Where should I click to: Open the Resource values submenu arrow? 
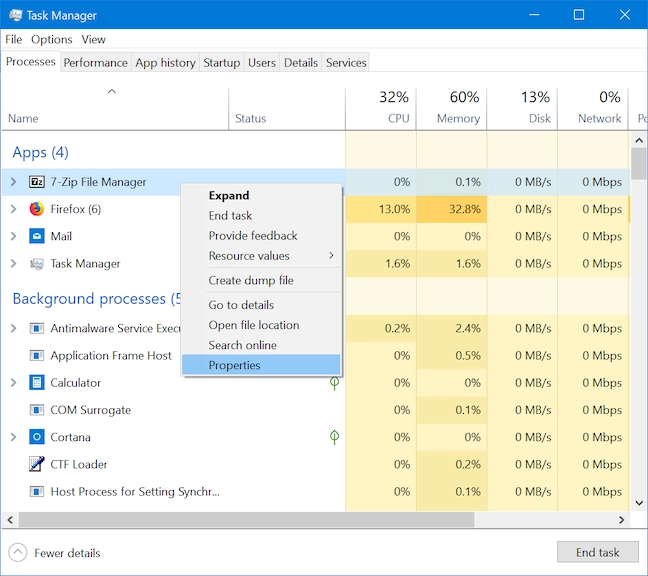[x=331, y=255]
